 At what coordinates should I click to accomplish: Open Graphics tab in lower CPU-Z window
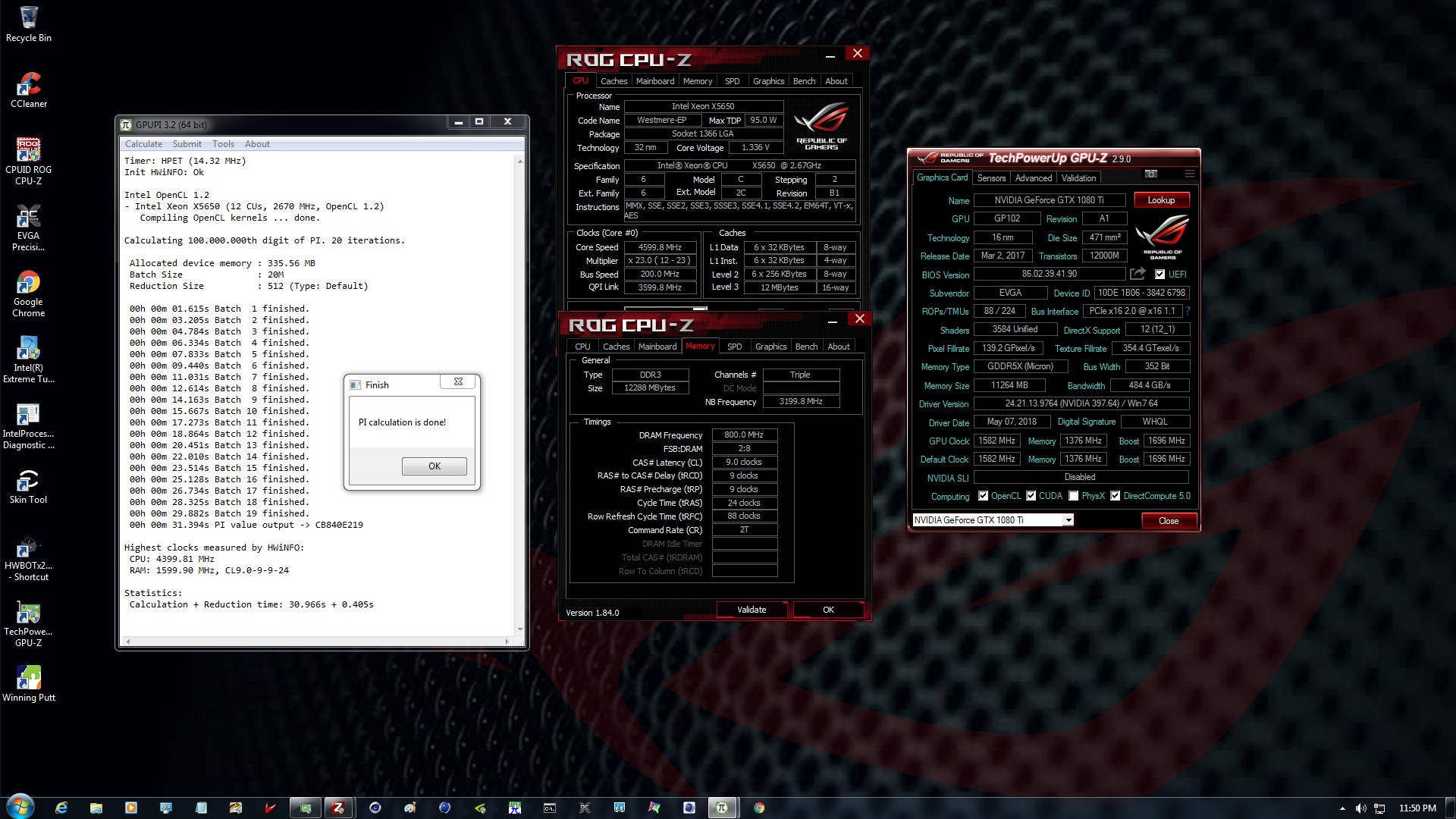point(770,347)
